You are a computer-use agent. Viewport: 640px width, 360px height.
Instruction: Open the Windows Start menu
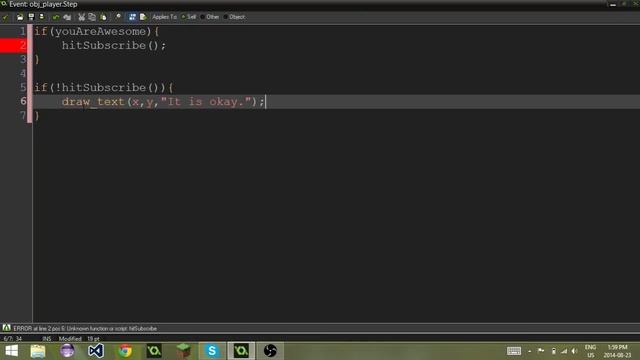12,351
